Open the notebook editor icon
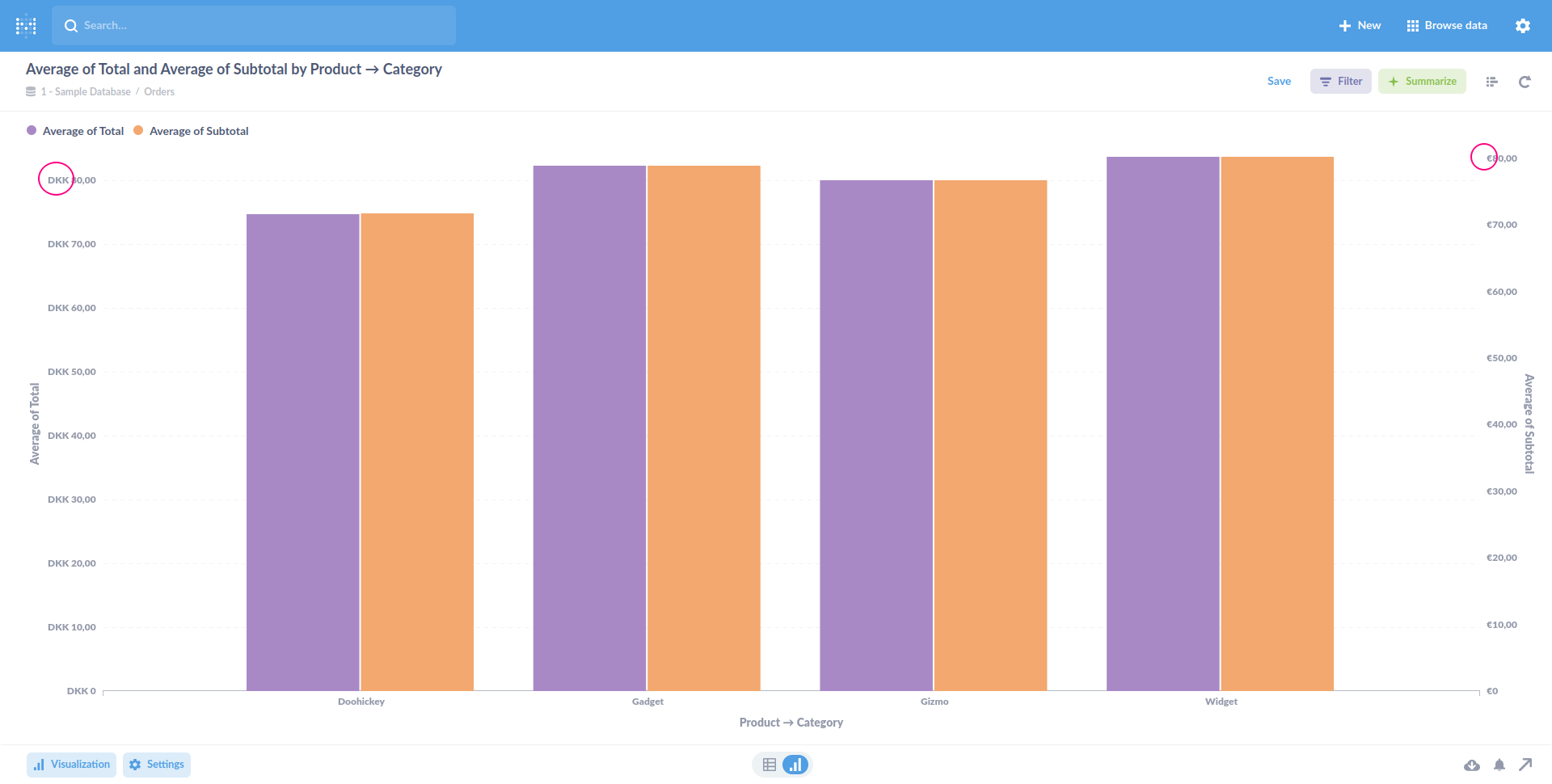Viewport: 1552px width, 784px height. (x=1492, y=81)
